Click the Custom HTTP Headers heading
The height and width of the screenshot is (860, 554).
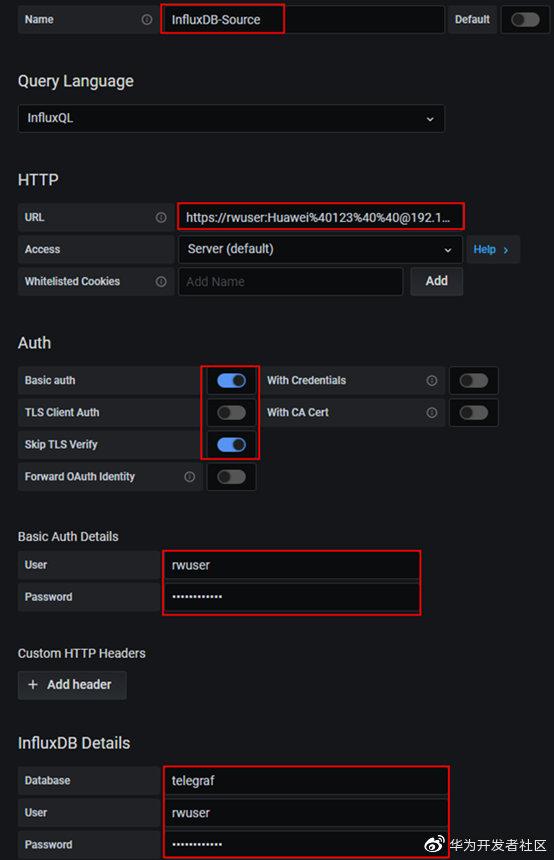[x=82, y=654]
